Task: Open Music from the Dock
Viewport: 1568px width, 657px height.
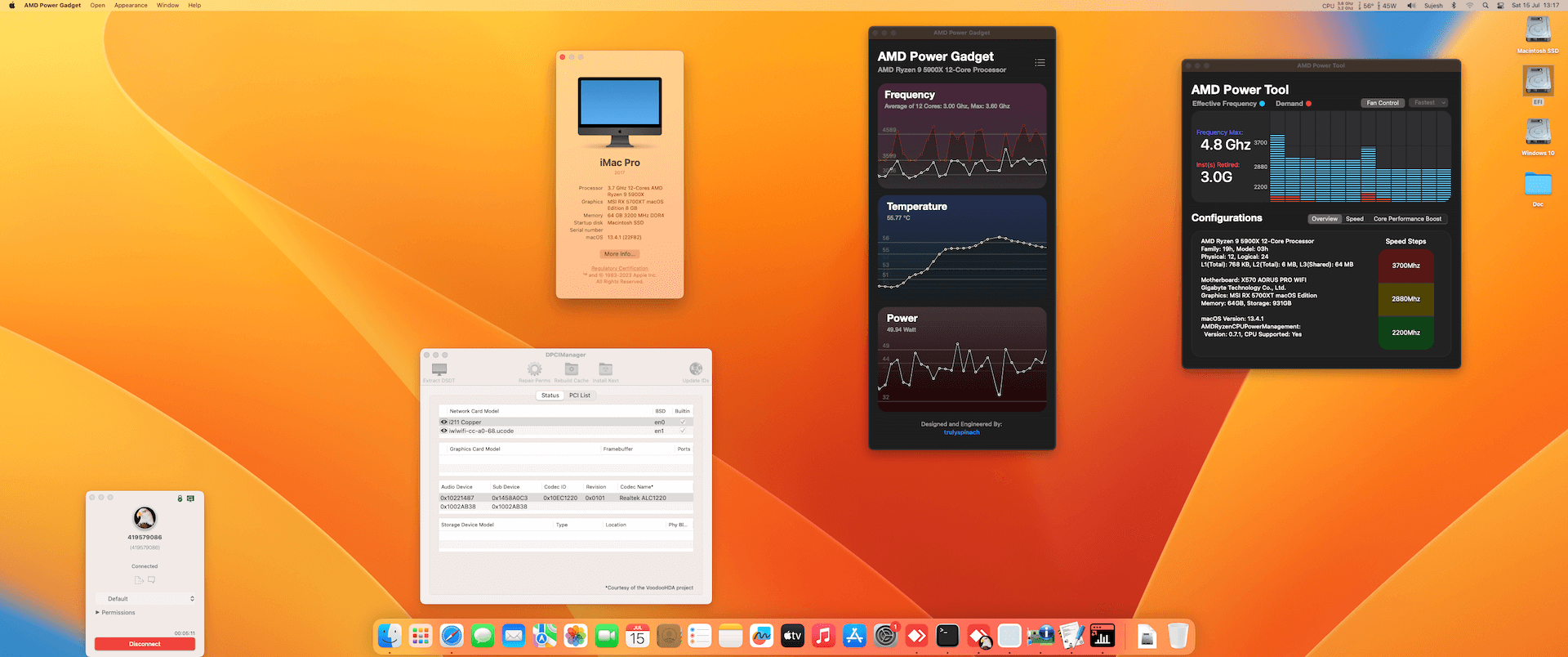Action: pyautogui.click(x=824, y=636)
